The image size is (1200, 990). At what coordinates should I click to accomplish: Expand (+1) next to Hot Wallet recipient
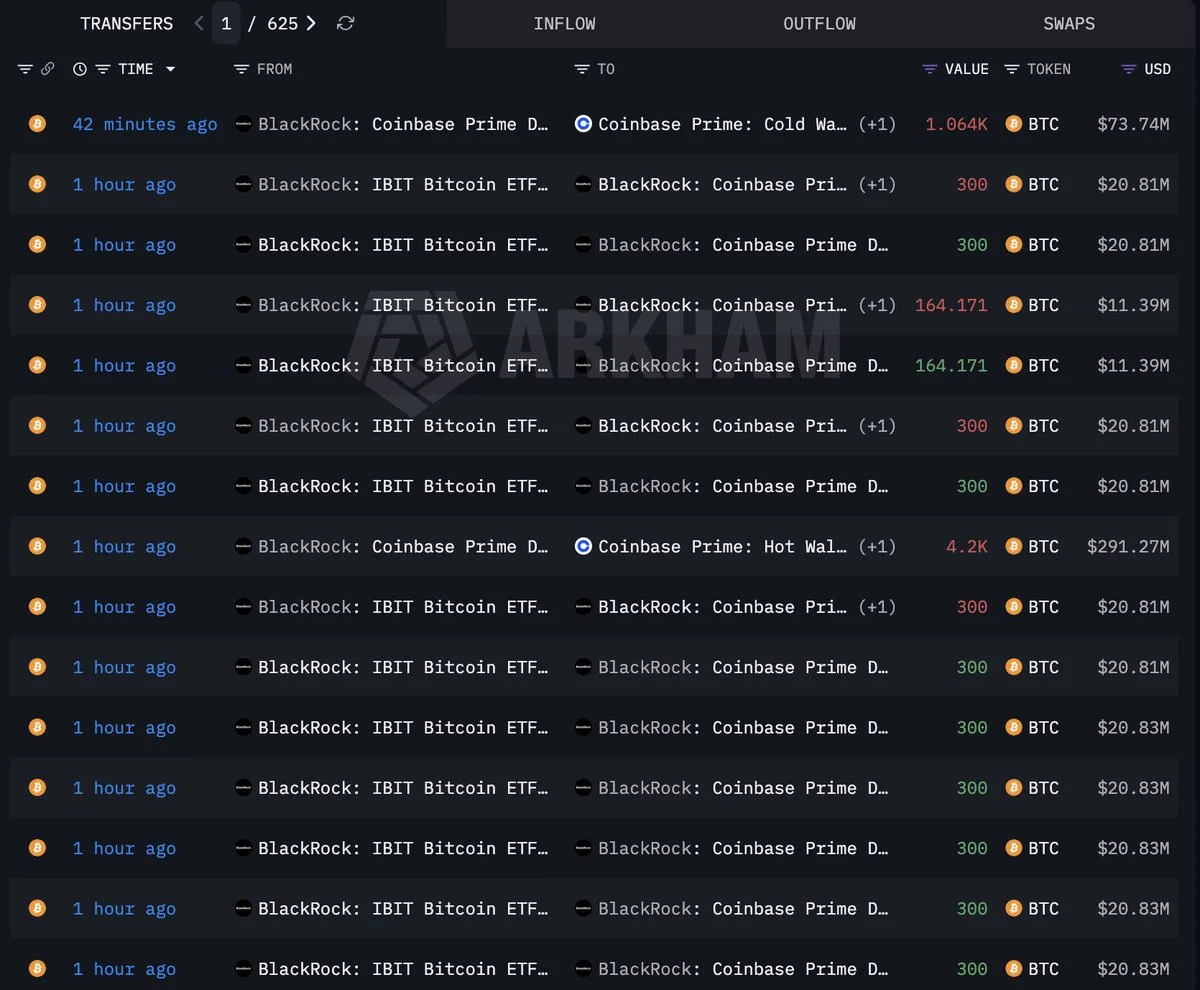pos(877,546)
